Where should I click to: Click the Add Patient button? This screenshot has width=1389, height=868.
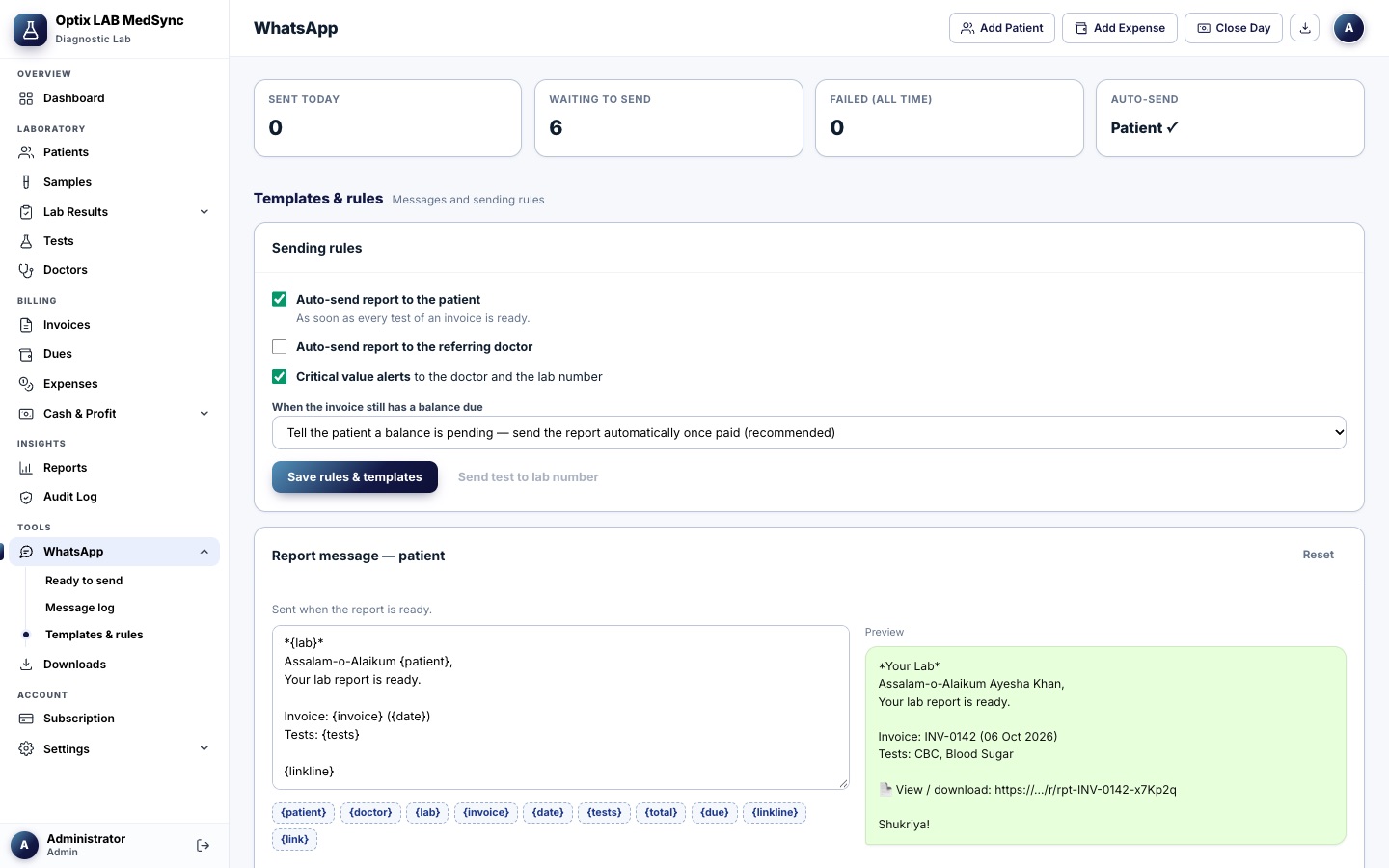1002,28
